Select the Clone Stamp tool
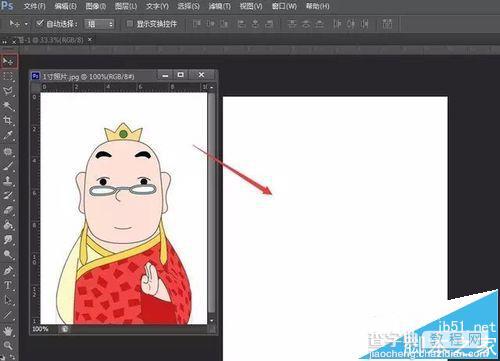Image resolution: width=500 pixels, height=361 pixels. [x=8, y=181]
